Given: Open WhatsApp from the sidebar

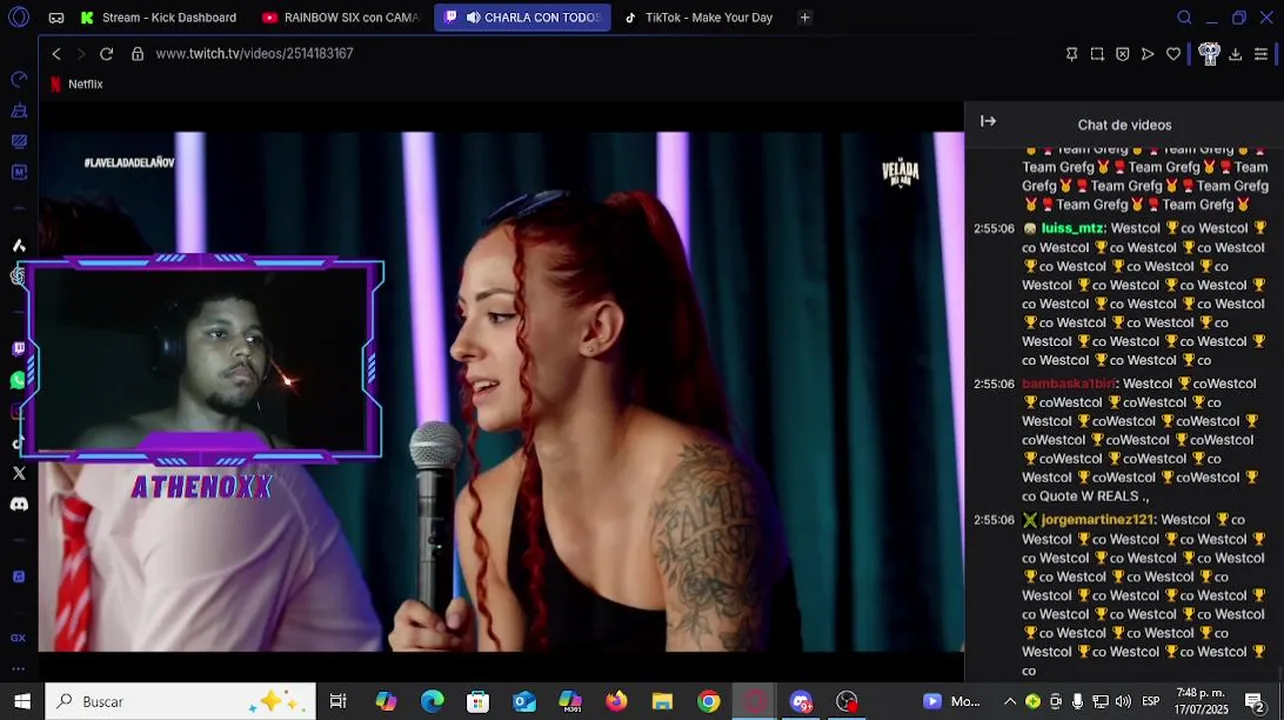Looking at the screenshot, I should click(19, 380).
